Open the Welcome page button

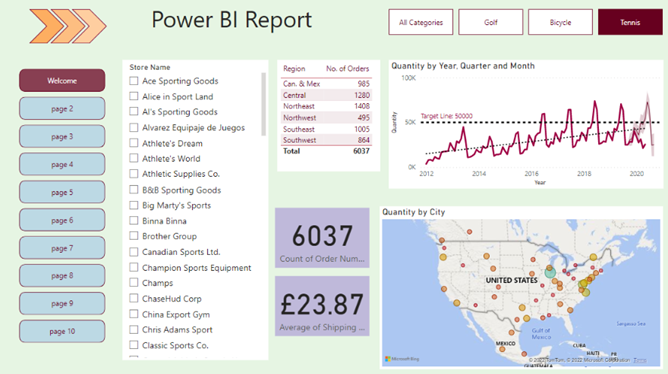[x=62, y=81]
